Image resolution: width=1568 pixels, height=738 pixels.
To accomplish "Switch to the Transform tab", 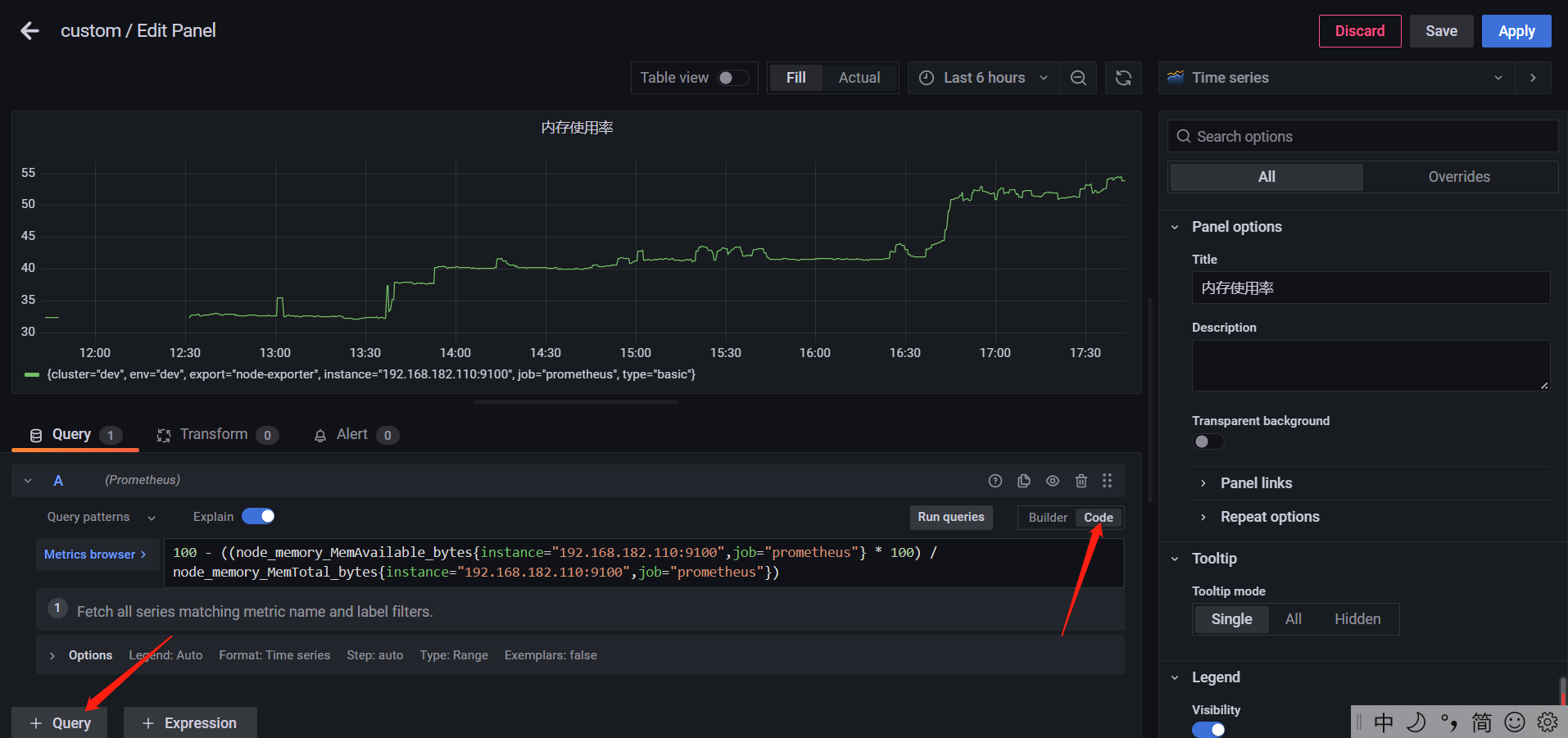I will click(x=217, y=435).
